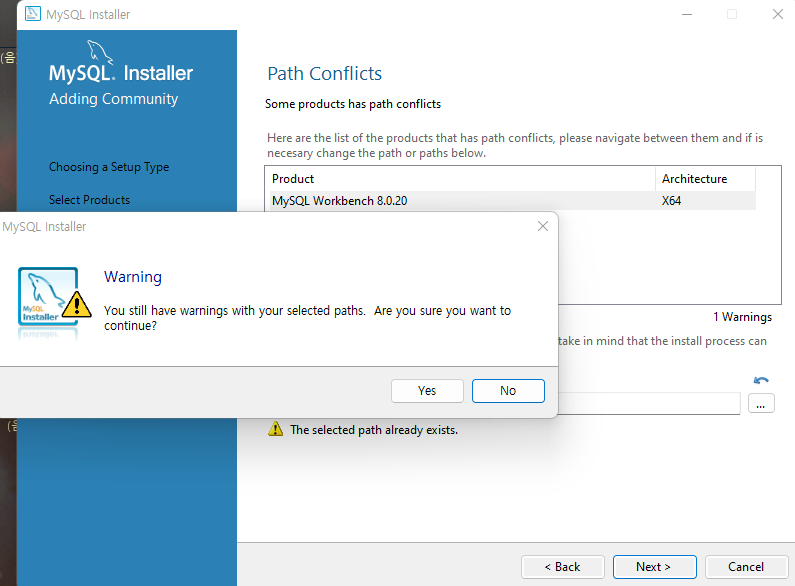
Task: Click the Path Conflicts heading
Action: 324,74
